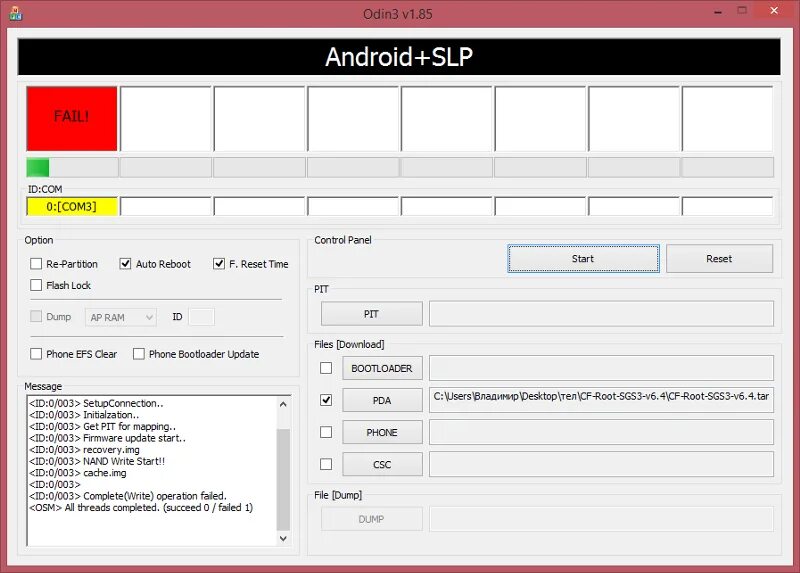The image size is (800, 573).
Task: Click the "NAND Write Start!!" log line
Action: click(x=97, y=461)
